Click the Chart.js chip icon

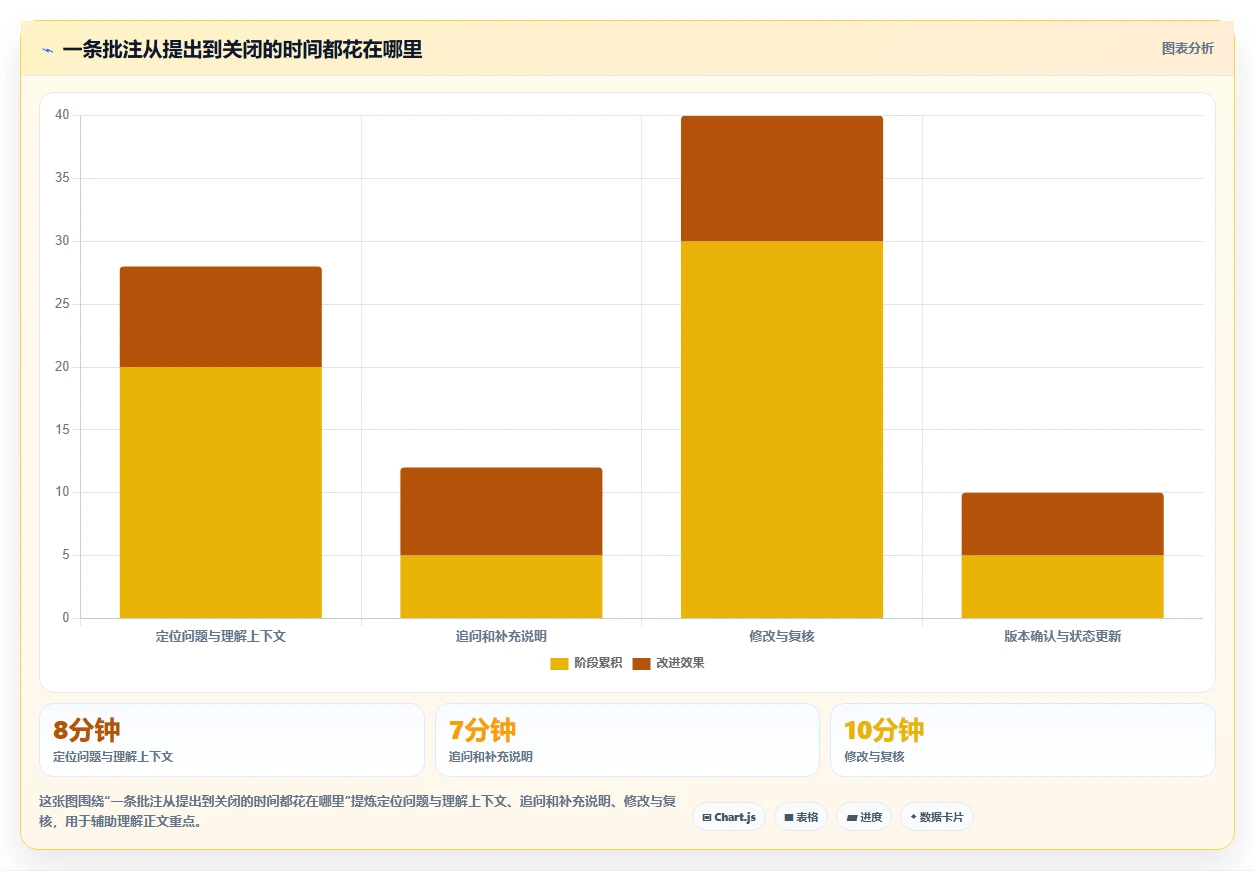707,818
